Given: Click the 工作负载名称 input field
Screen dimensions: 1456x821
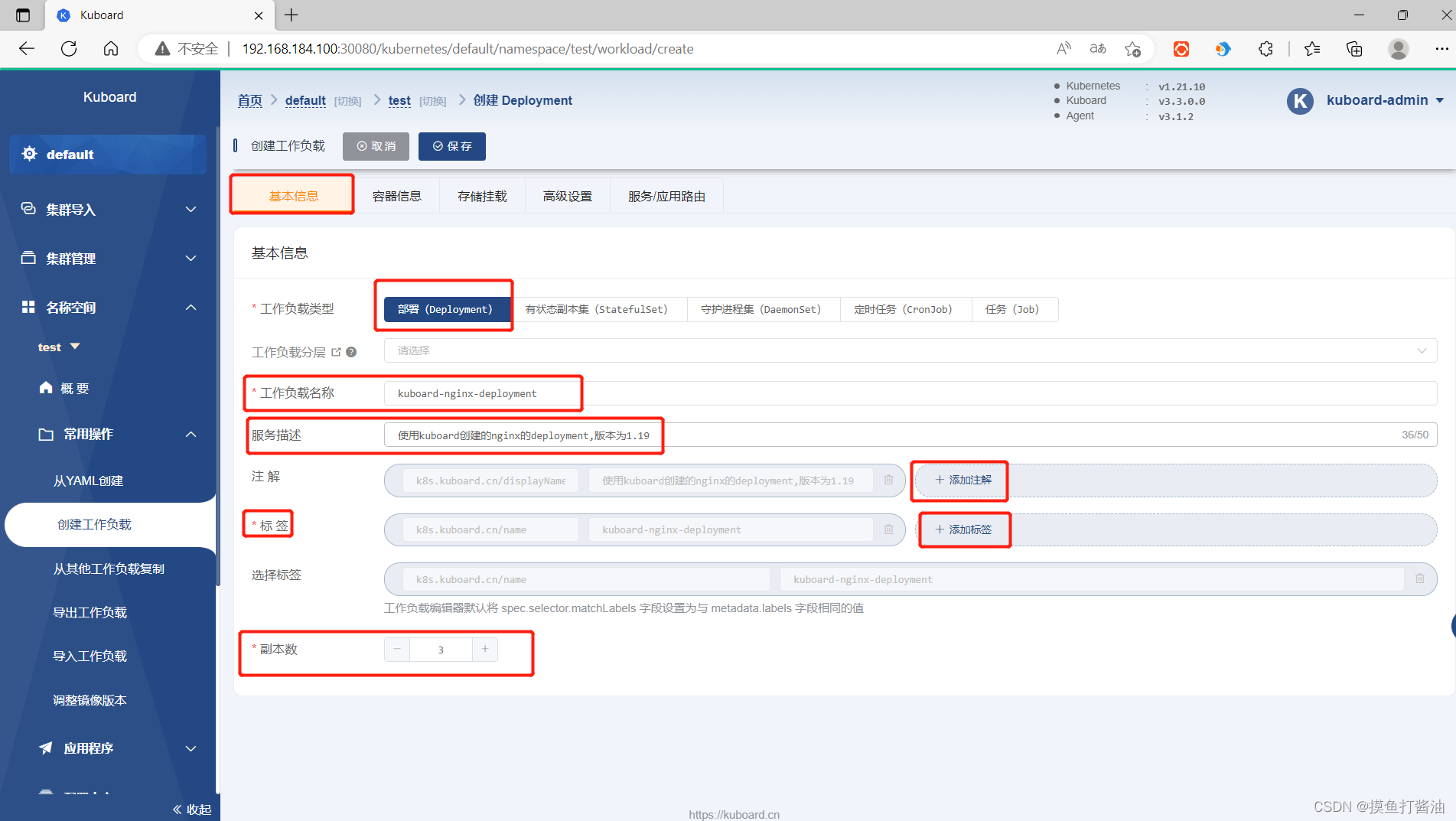Looking at the screenshot, I should click(x=910, y=393).
